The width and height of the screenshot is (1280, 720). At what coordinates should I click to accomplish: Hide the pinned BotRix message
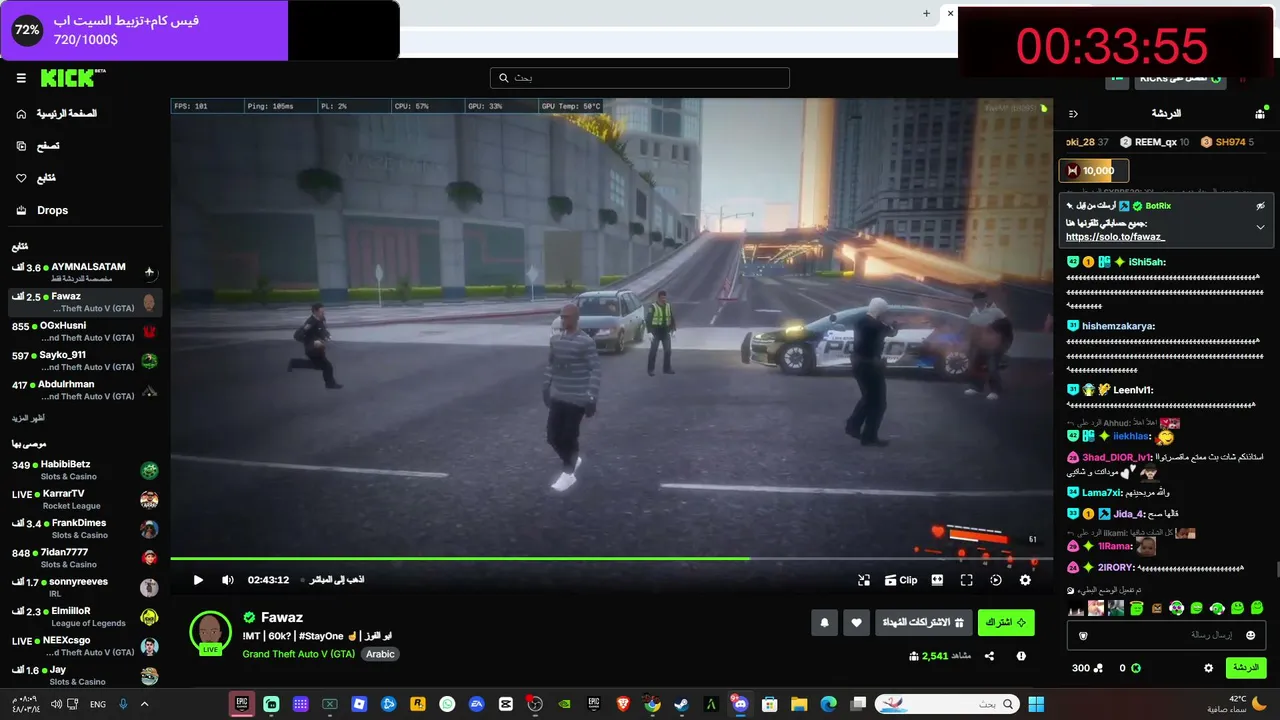(x=1260, y=205)
